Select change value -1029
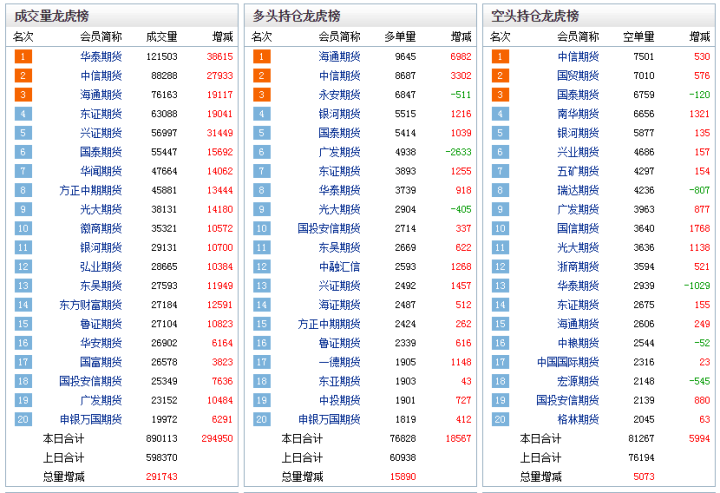720x493 pixels. click(697, 286)
